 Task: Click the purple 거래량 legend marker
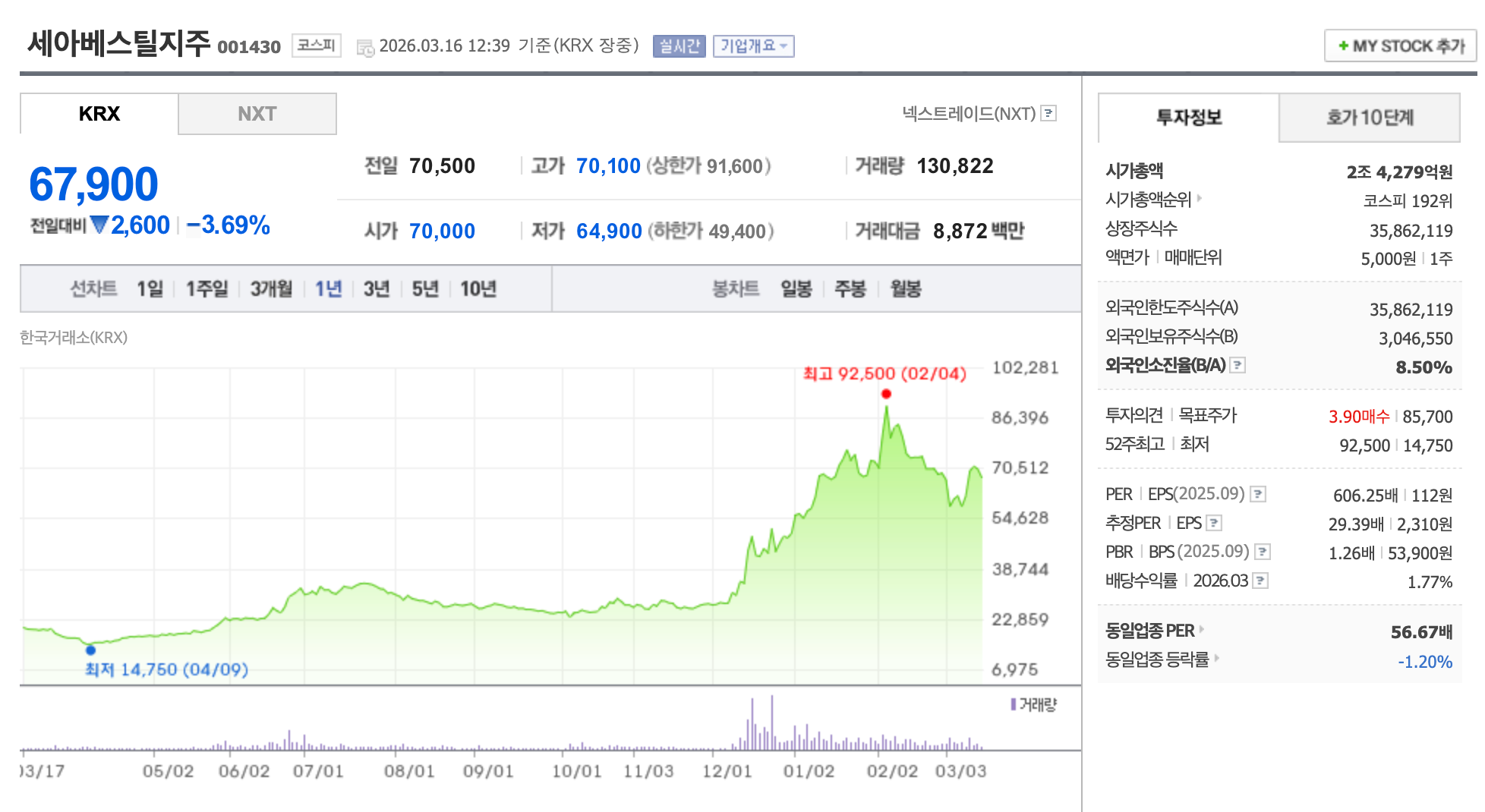[x=1014, y=705]
